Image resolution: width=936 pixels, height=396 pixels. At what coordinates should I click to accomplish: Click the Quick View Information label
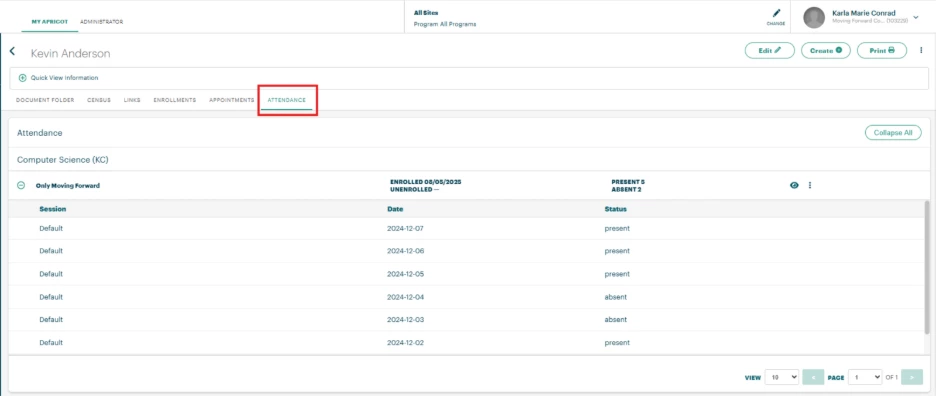click(64, 78)
